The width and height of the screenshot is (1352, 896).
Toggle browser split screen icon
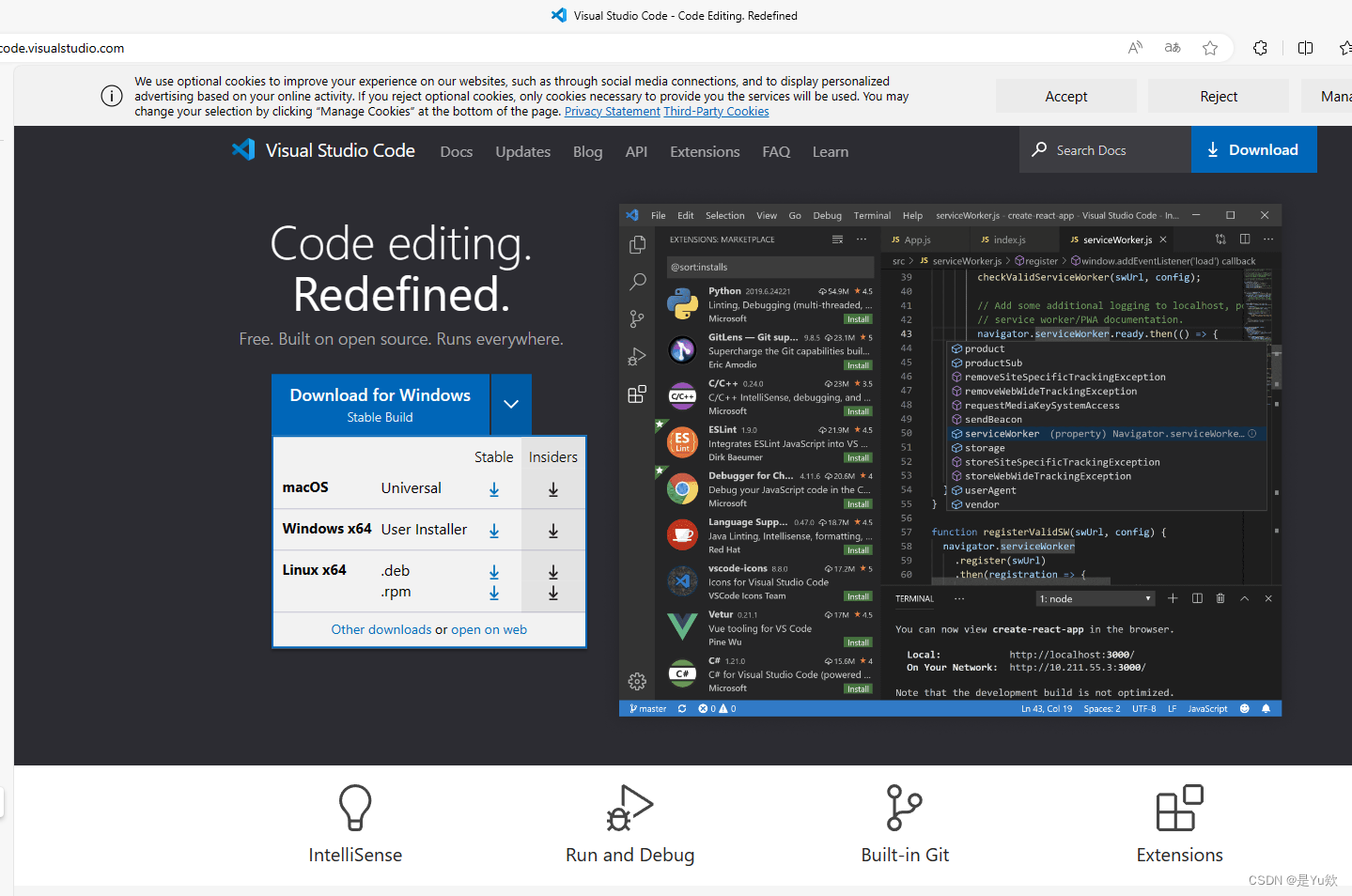pos(1305,48)
